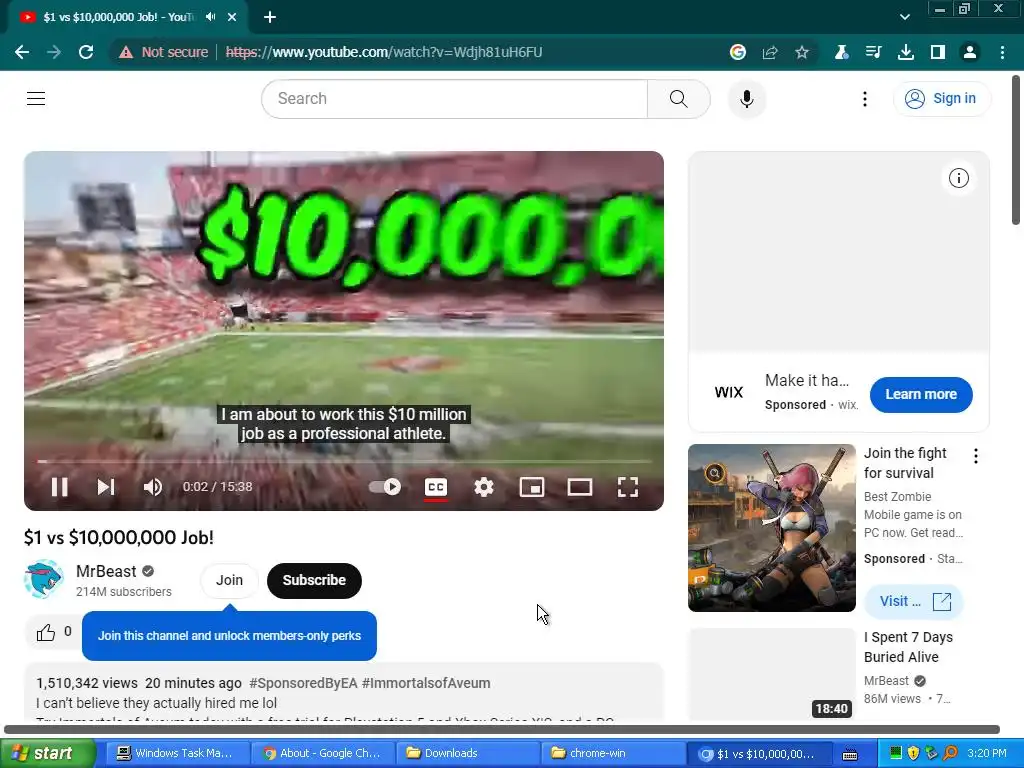Open chrome-win folder taskbar item
This screenshot has width=1024, height=768.
pos(613,753)
